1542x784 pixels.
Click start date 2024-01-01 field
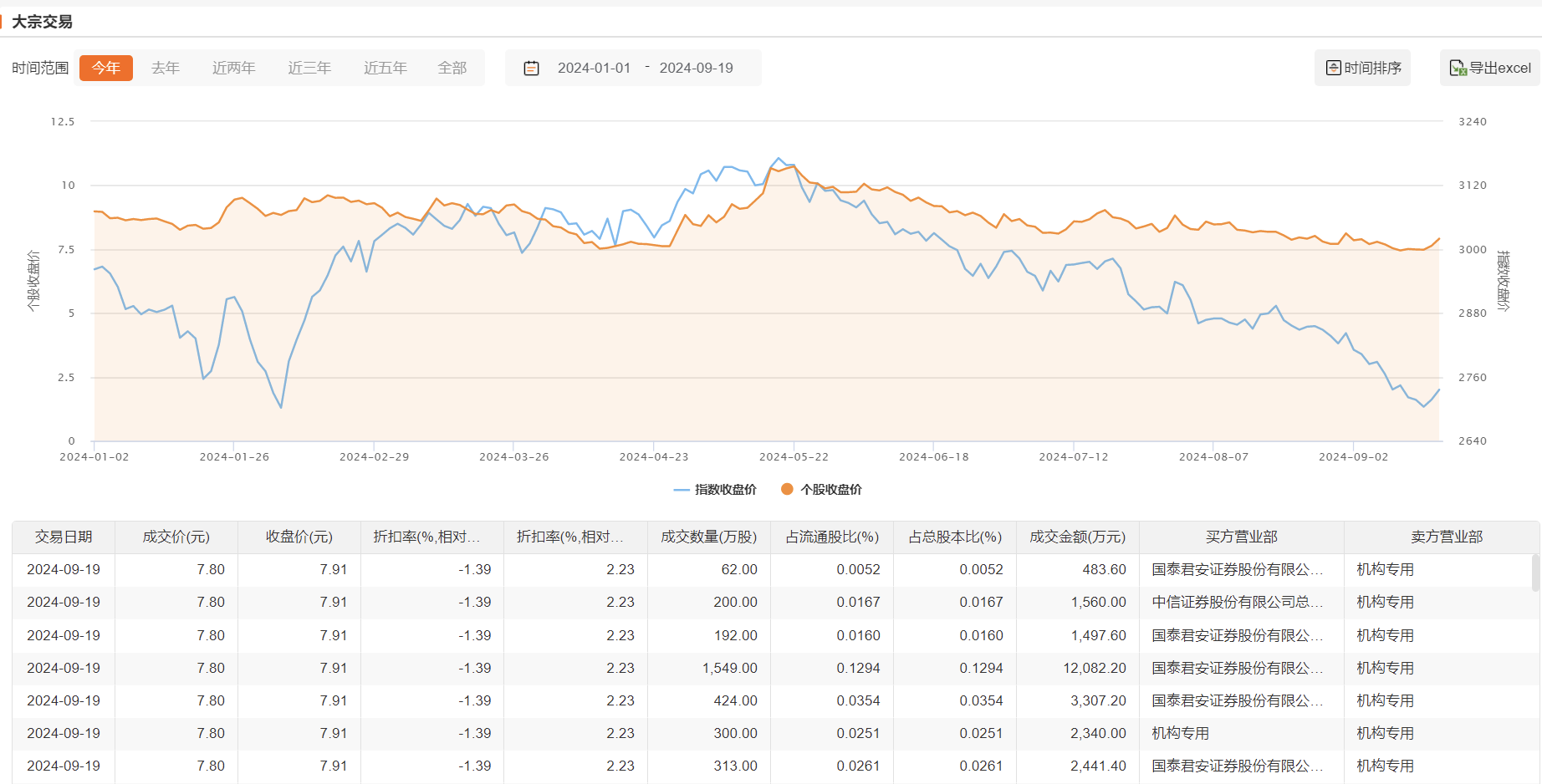(594, 69)
